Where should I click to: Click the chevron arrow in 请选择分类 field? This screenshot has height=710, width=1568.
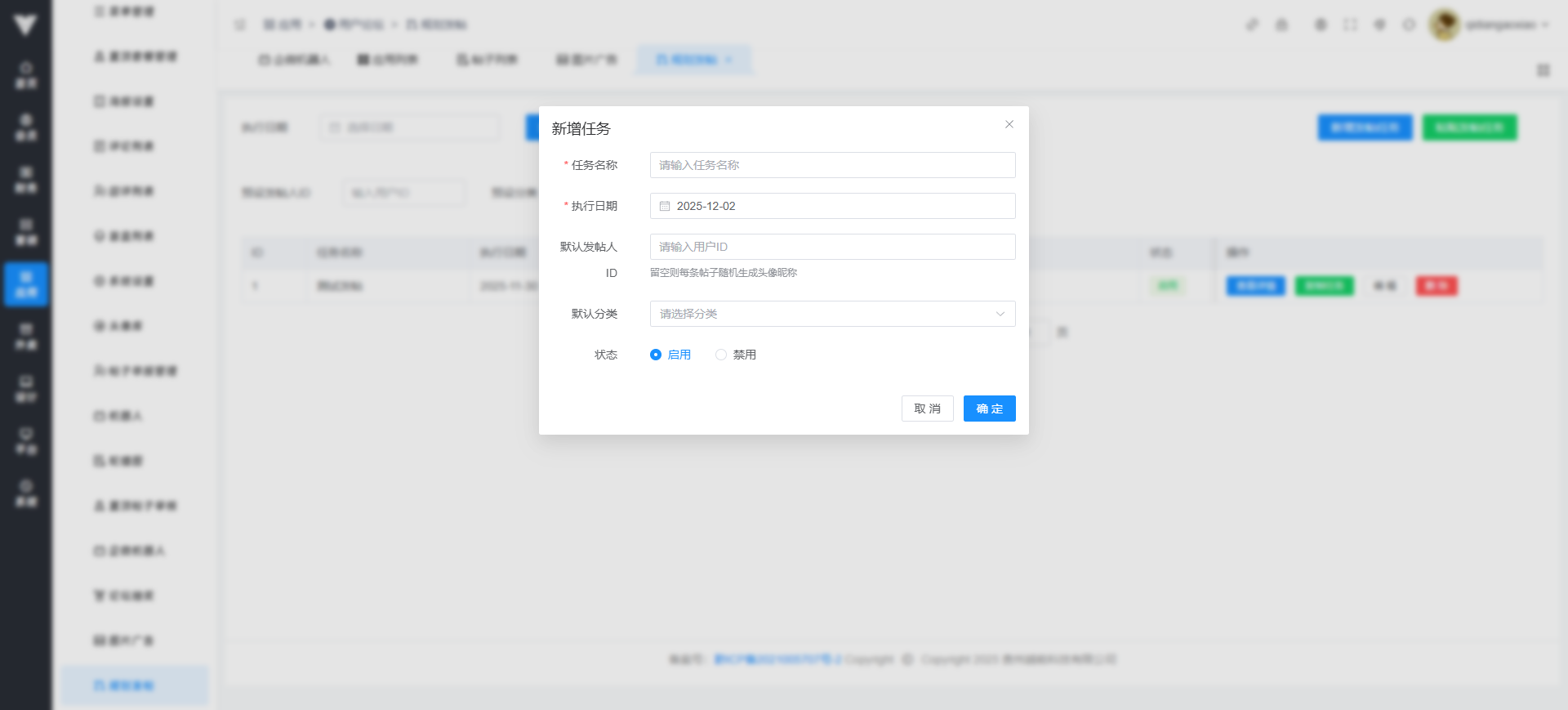(1000, 314)
